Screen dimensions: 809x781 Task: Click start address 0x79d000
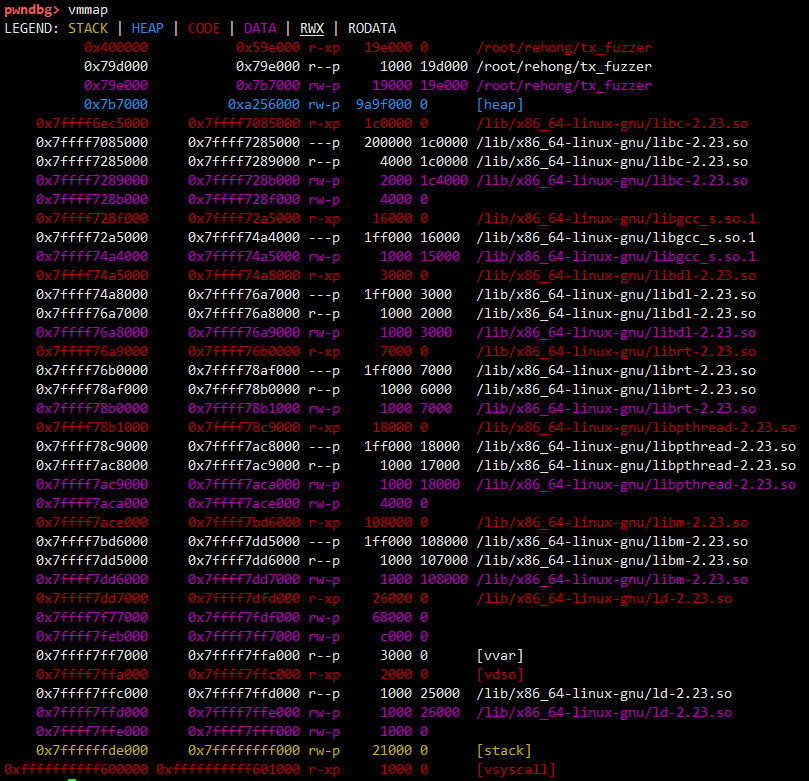[x=116, y=67]
